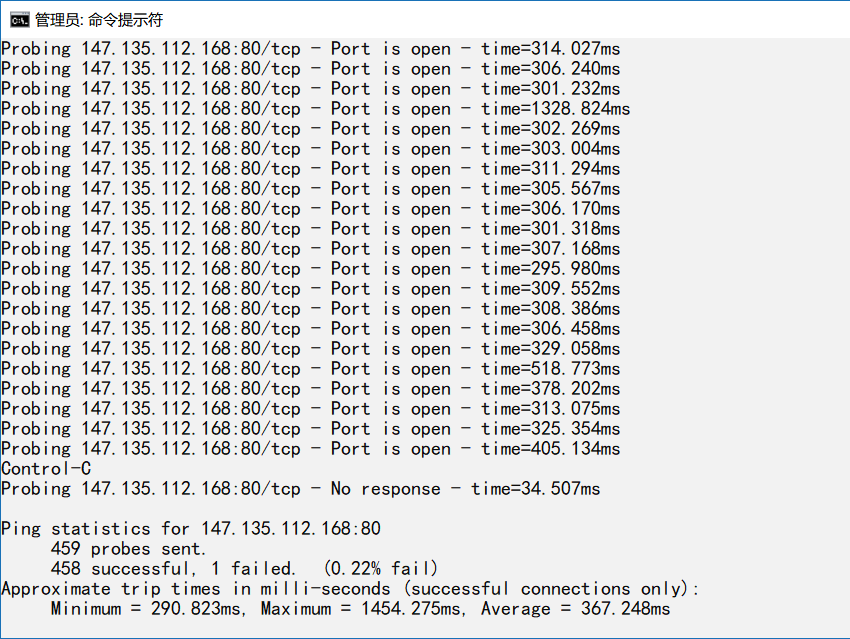Image resolution: width=850 pixels, height=639 pixels.
Task: Click the window title text 管理员: 命令提示符
Action: click(x=98, y=19)
